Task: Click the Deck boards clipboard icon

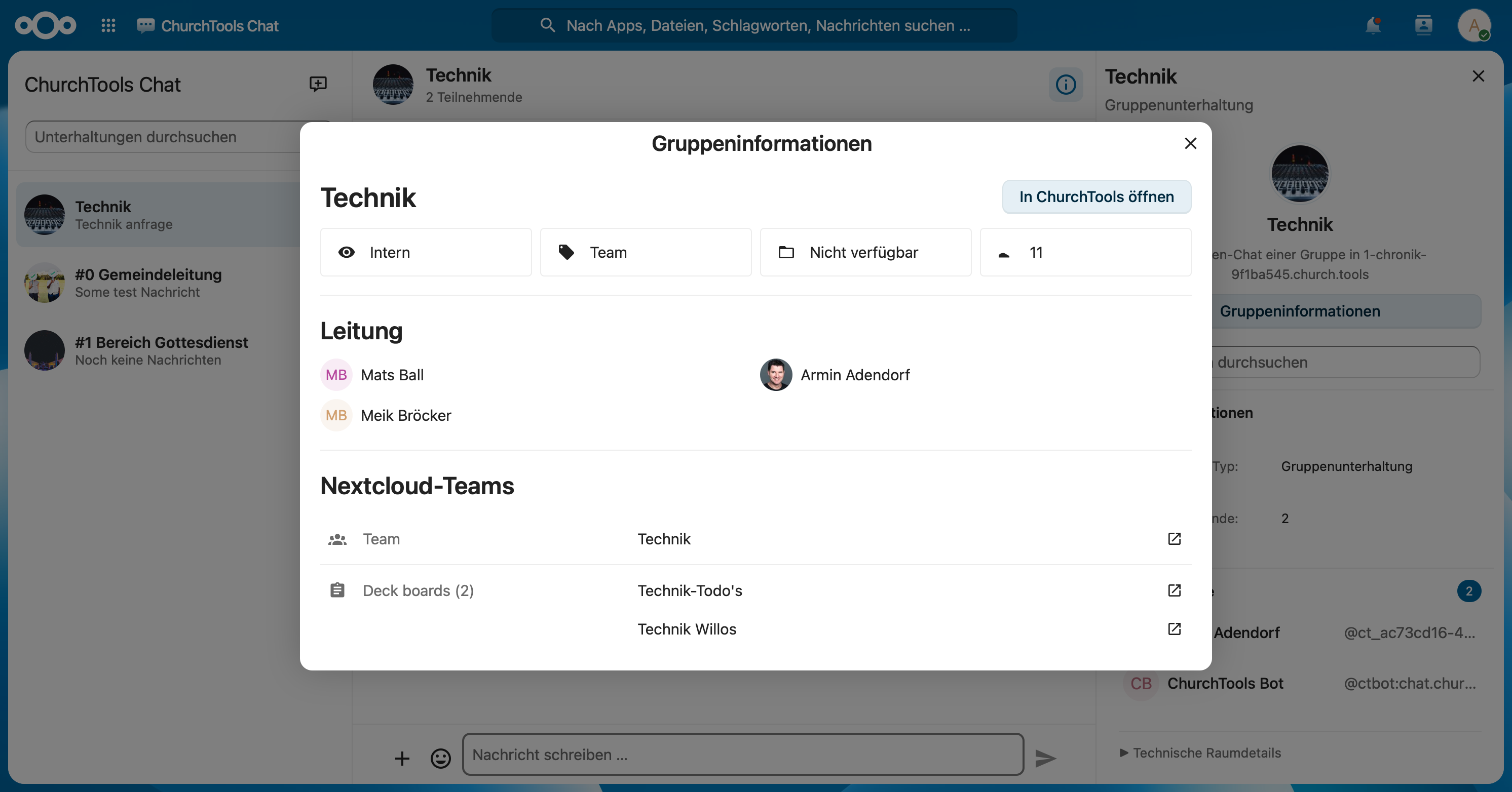Action: tap(337, 590)
